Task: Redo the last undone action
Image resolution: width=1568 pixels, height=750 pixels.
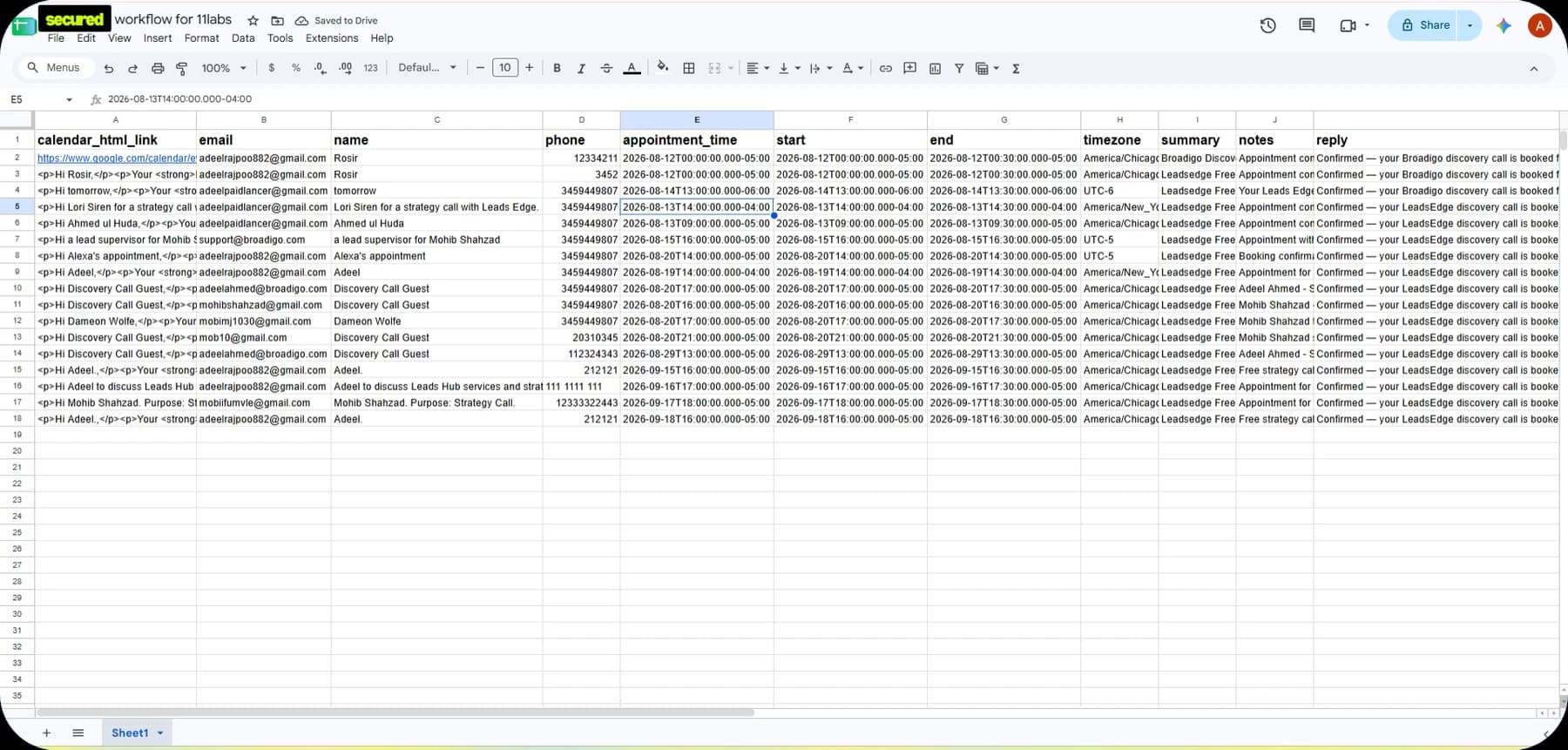Action: point(133,68)
